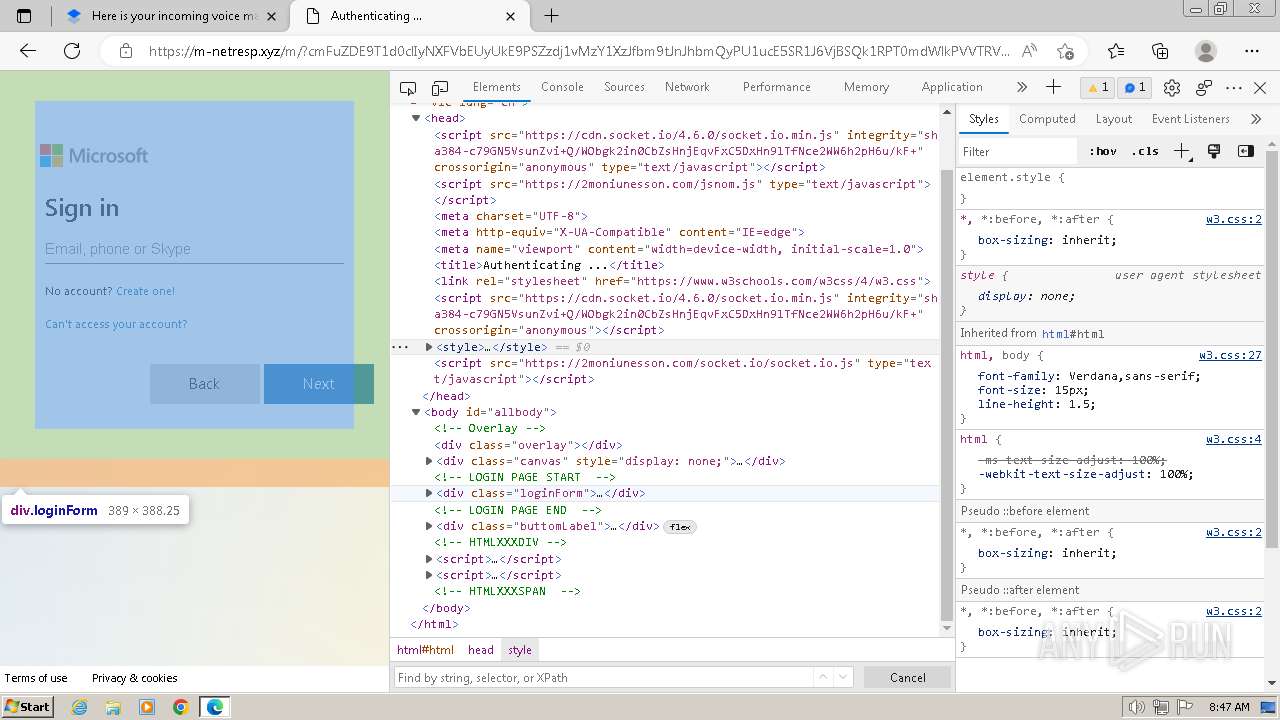Open the Application tab
The image size is (1280, 720).
952,87
